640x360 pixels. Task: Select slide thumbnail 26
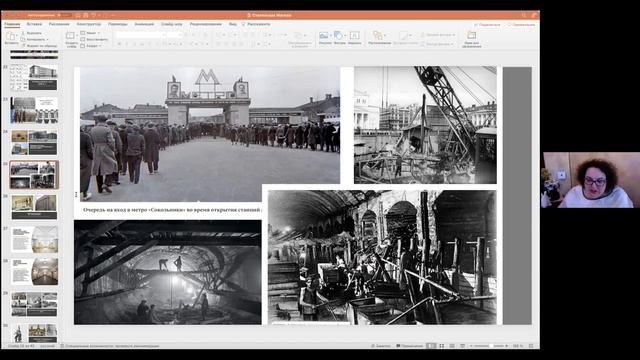(34, 207)
